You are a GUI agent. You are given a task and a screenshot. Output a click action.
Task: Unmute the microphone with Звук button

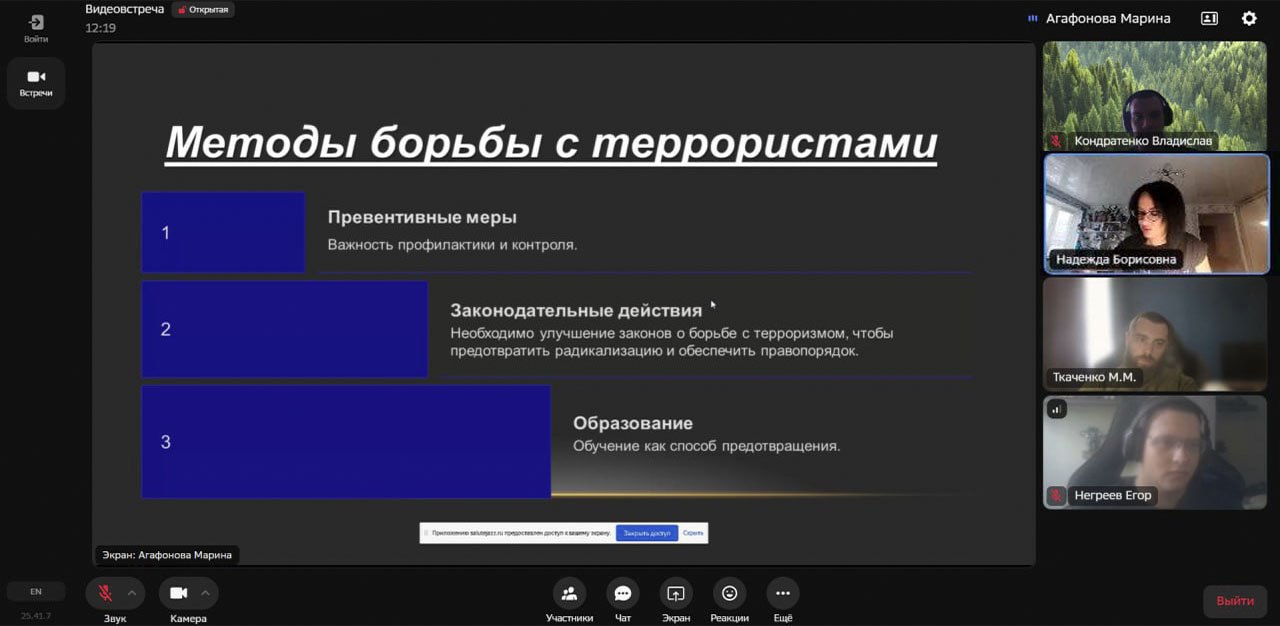point(105,593)
